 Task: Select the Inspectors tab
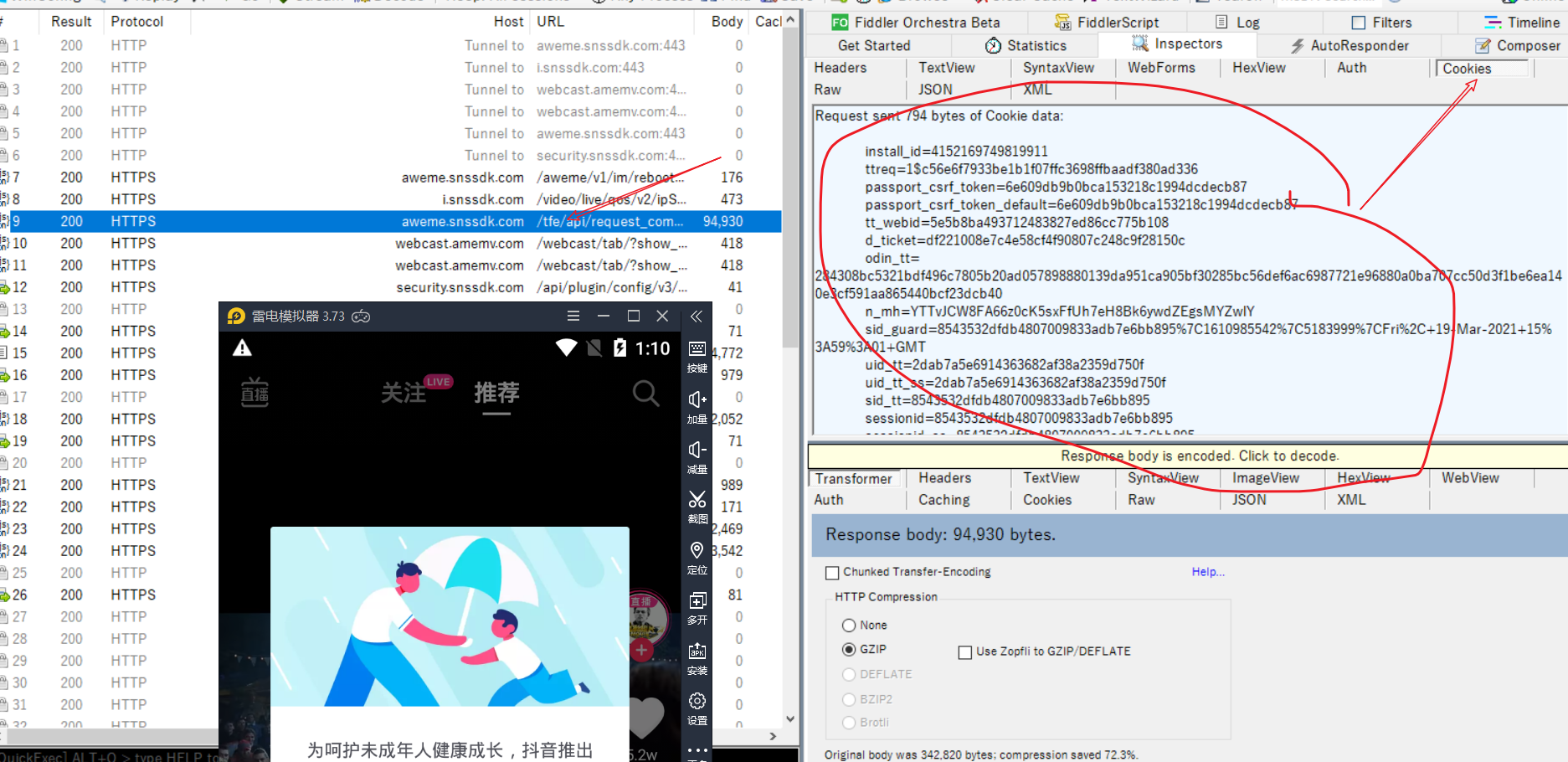pos(1176,44)
